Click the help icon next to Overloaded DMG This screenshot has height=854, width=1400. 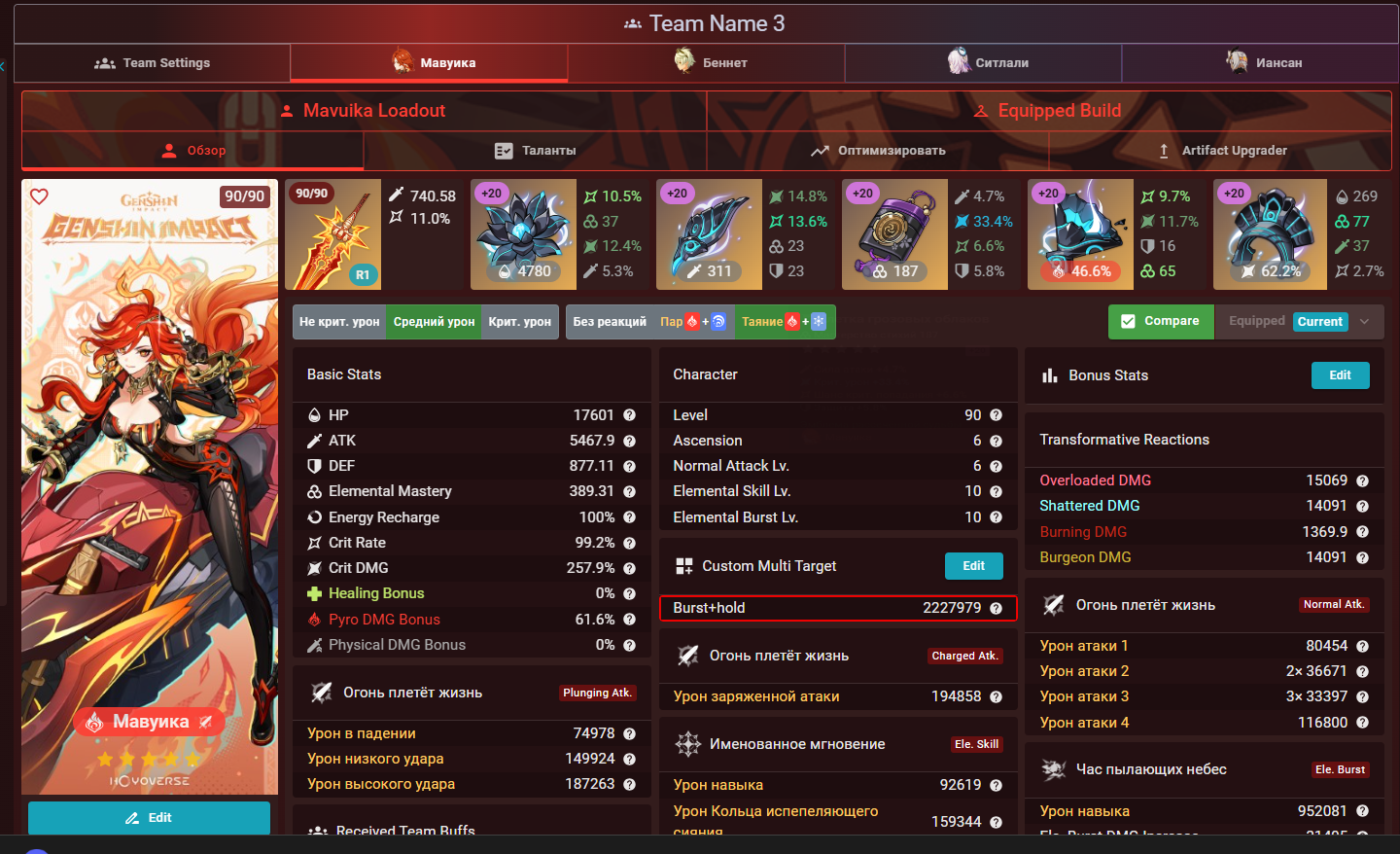(1362, 480)
